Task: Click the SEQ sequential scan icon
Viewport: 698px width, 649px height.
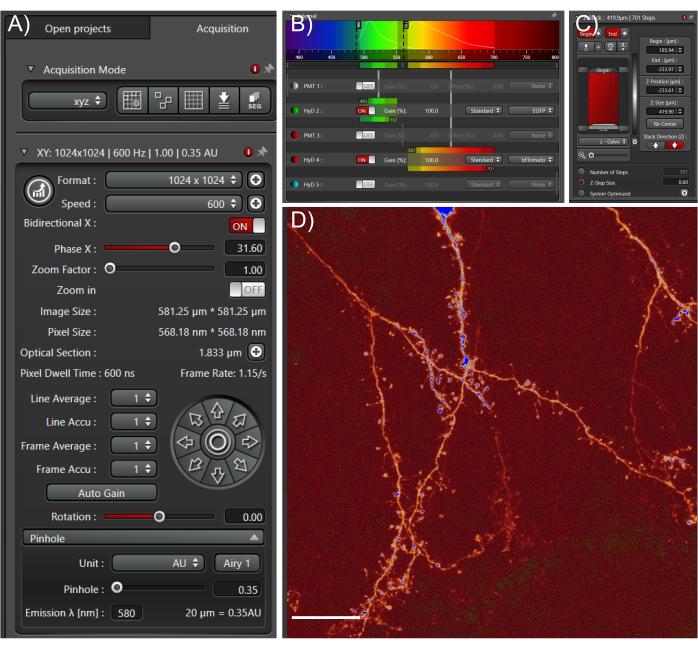Action: tap(254, 101)
